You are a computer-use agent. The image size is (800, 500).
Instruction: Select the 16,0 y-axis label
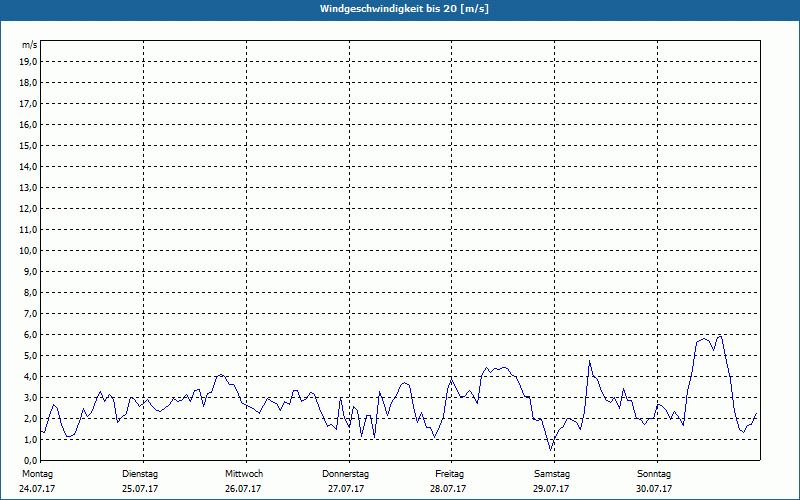pos(28,124)
